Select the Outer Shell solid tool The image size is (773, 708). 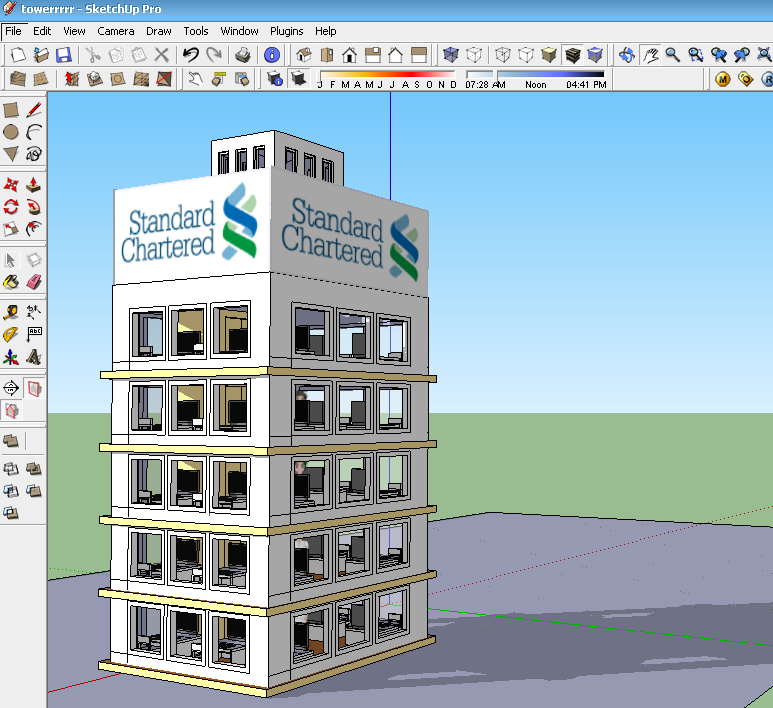tap(11, 441)
